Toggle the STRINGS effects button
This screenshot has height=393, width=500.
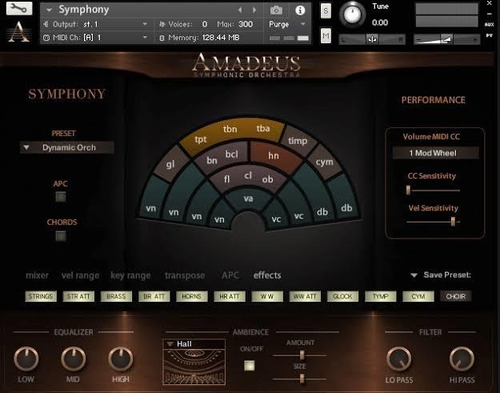click(x=41, y=296)
